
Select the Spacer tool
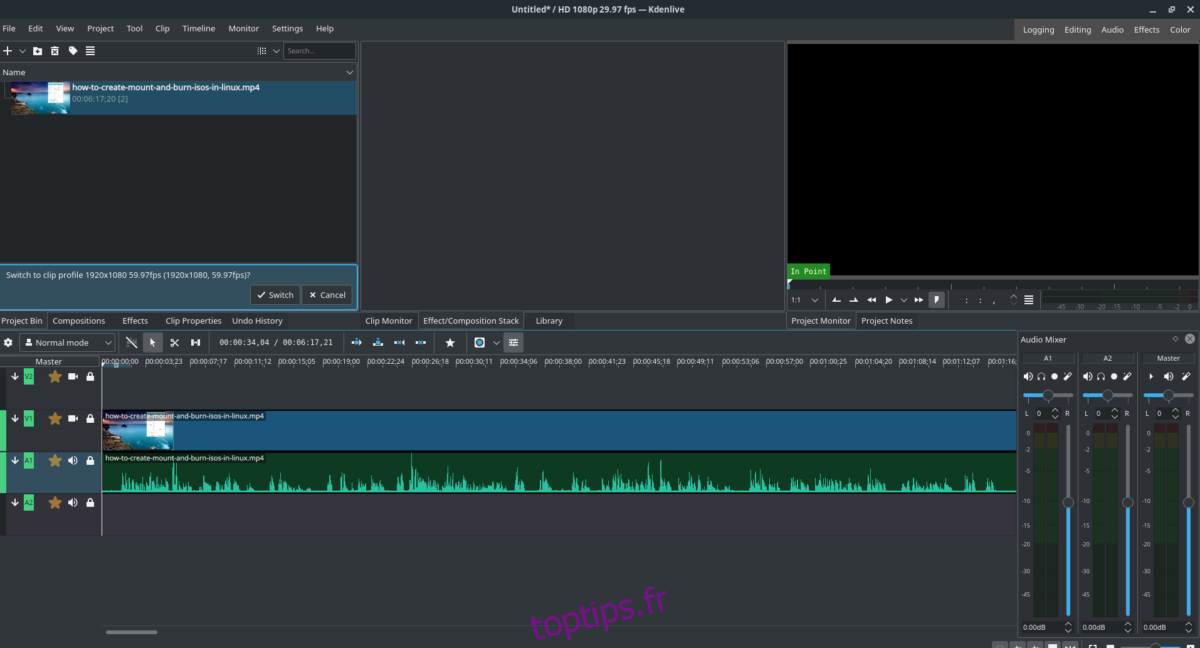[196, 342]
